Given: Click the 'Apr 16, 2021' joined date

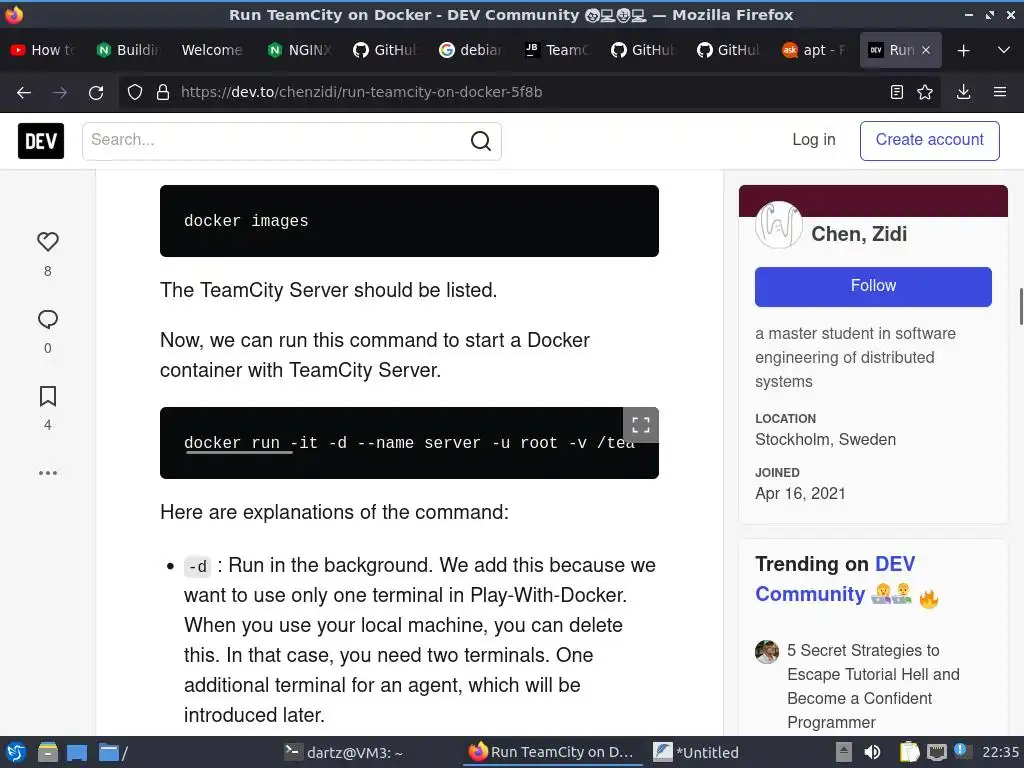Looking at the screenshot, I should click(x=800, y=494).
